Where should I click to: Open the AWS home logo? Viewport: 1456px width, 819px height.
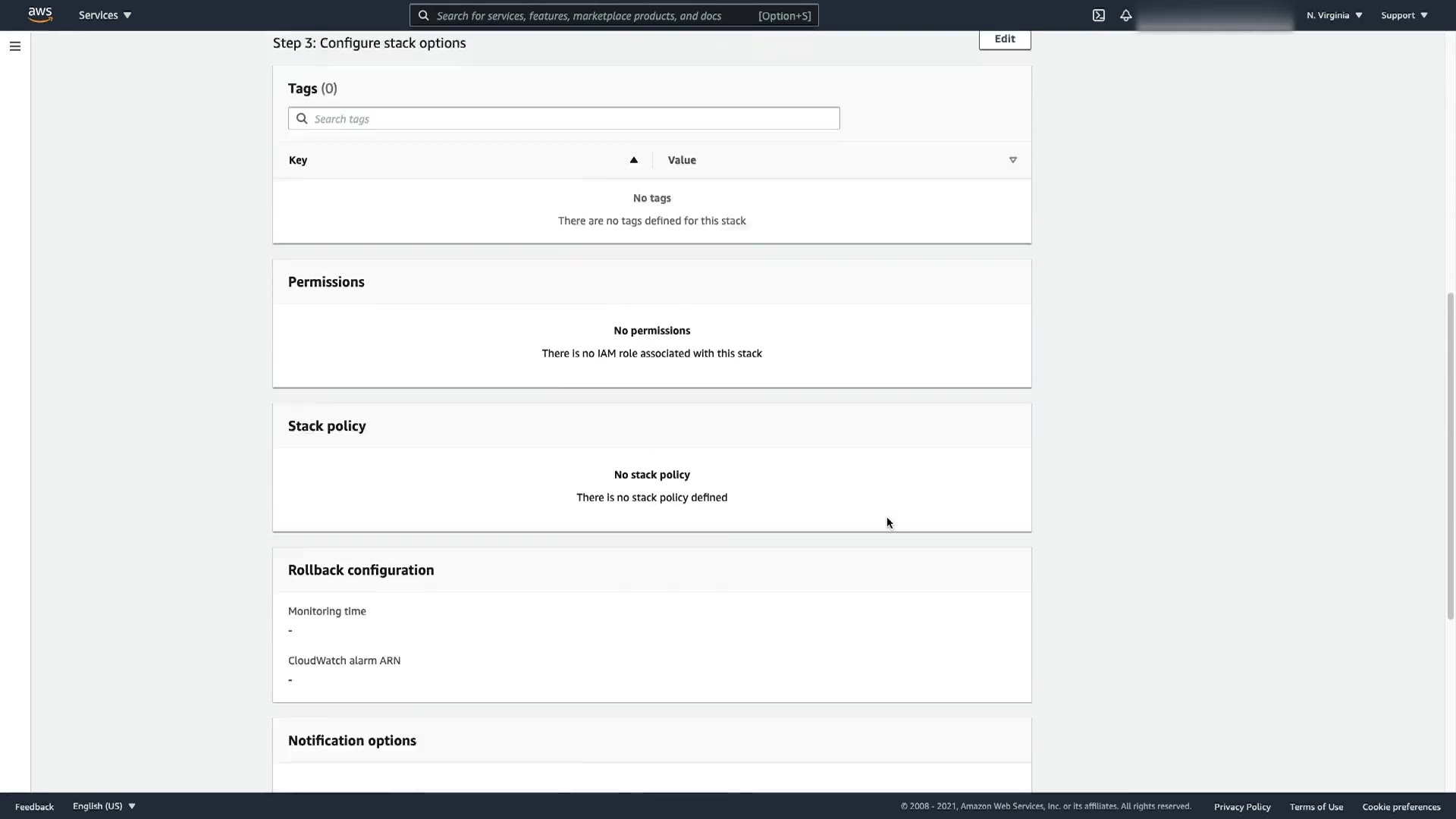pos(39,15)
